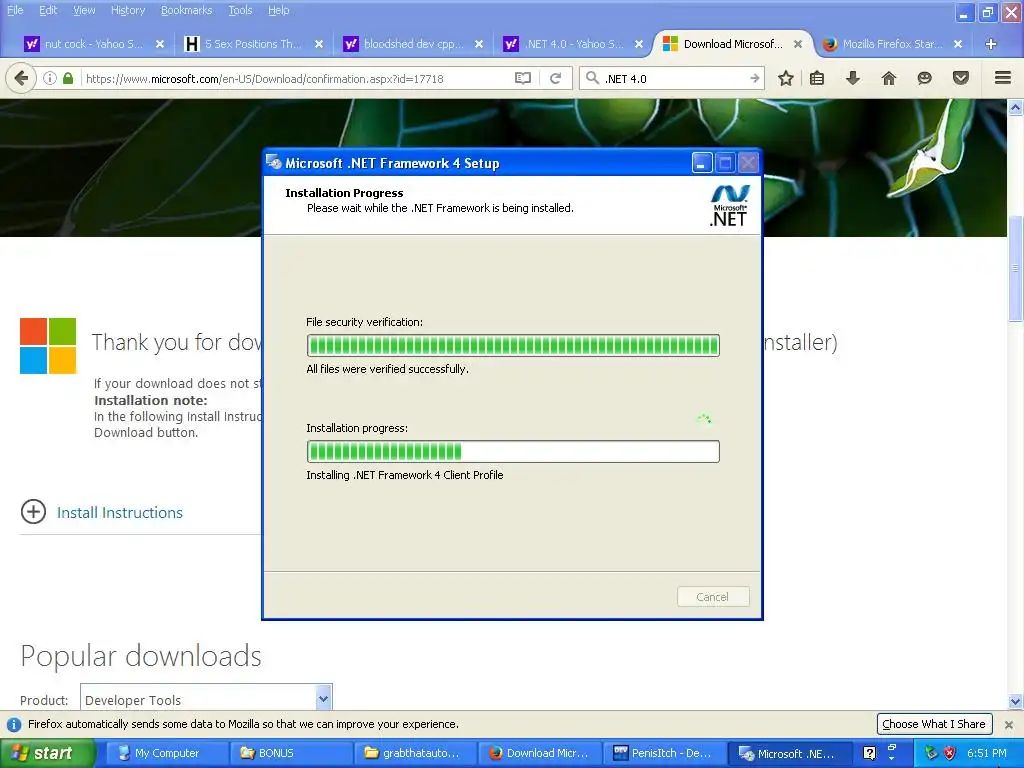Close the '.NET 4.0 - Yahoo' tab
This screenshot has width=1024, height=768.
click(x=639, y=44)
